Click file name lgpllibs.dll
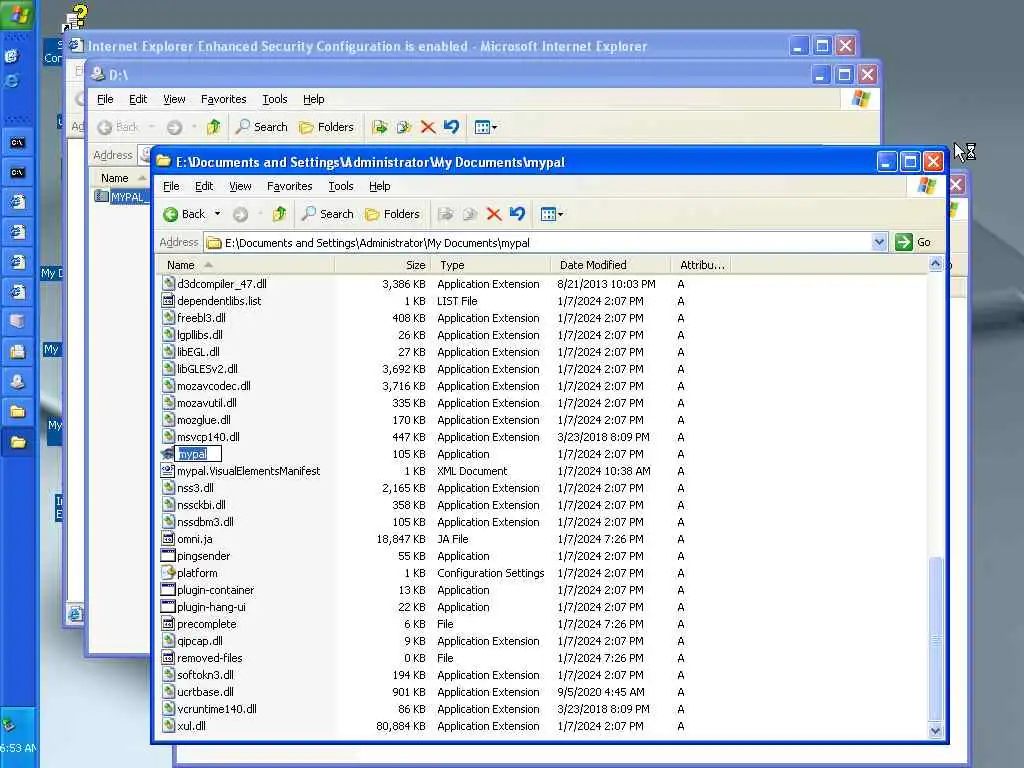 200,334
